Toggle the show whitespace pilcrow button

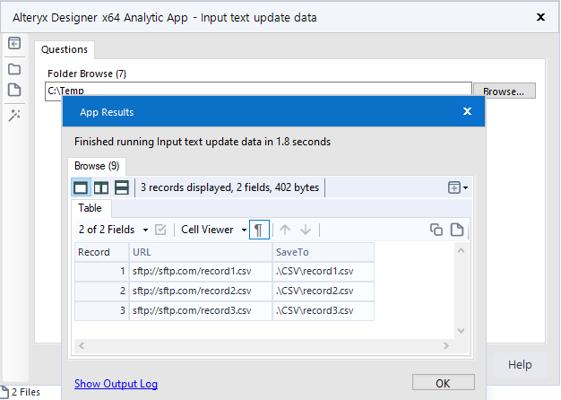click(x=259, y=230)
